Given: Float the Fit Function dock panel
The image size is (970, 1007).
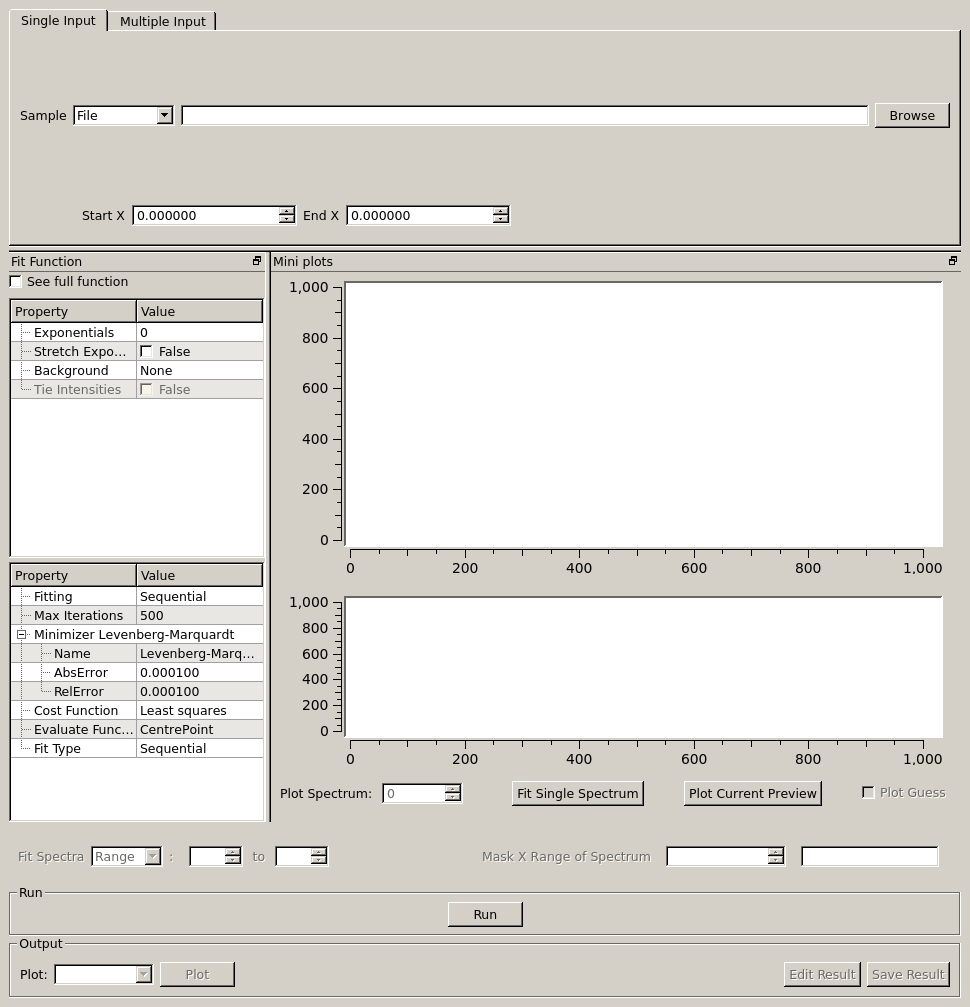Looking at the screenshot, I should coord(257,261).
